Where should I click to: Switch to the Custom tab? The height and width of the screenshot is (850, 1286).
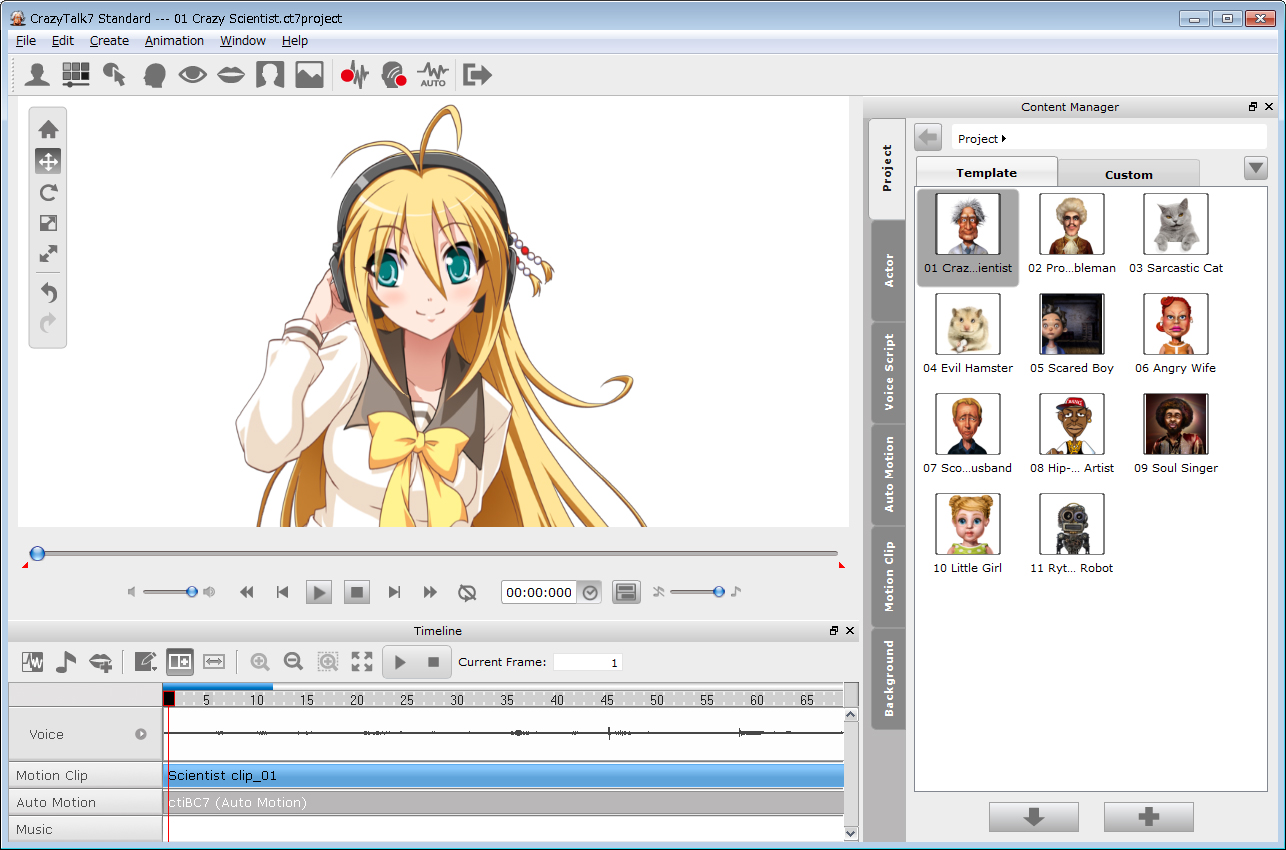pos(1129,174)
